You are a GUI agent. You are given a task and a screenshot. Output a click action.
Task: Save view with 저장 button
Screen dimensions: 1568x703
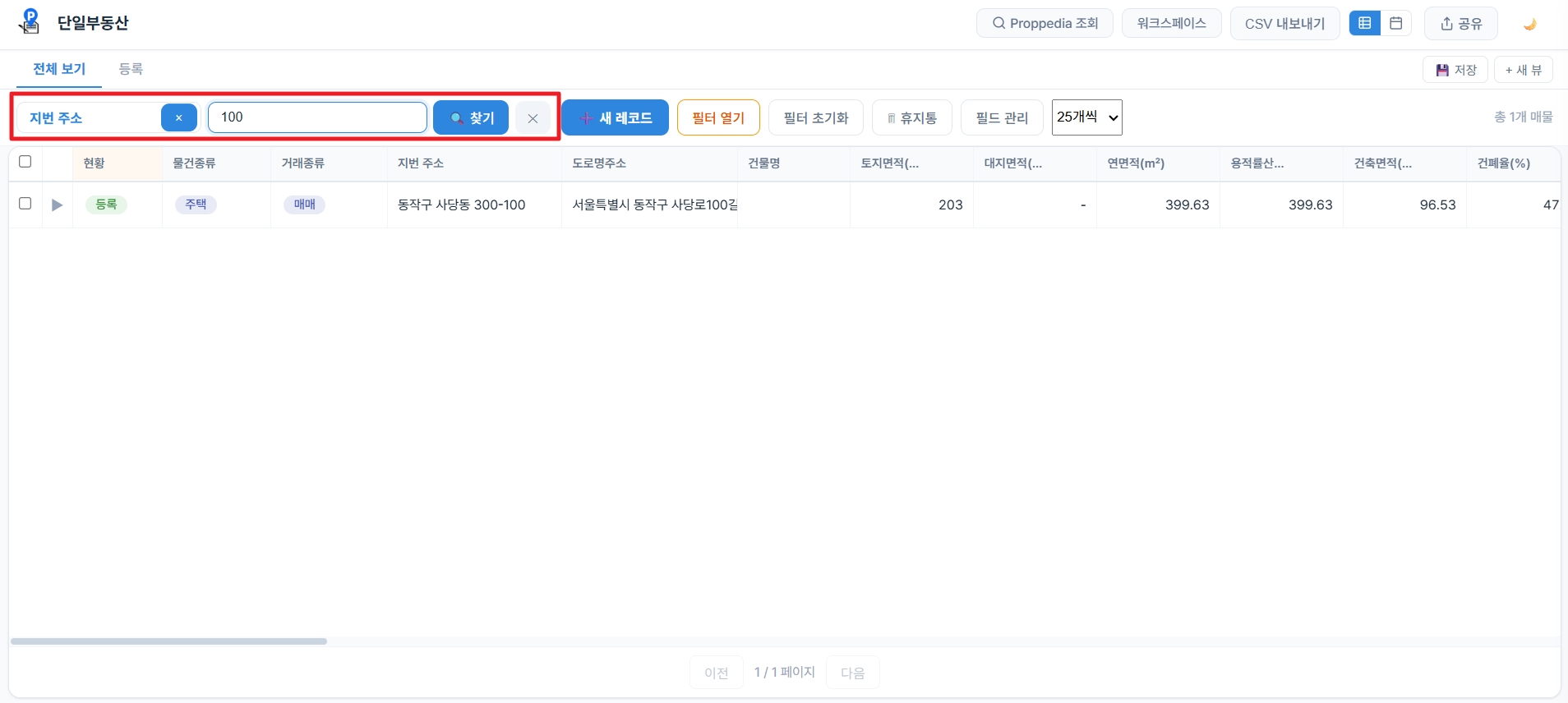click(1455, 70)
